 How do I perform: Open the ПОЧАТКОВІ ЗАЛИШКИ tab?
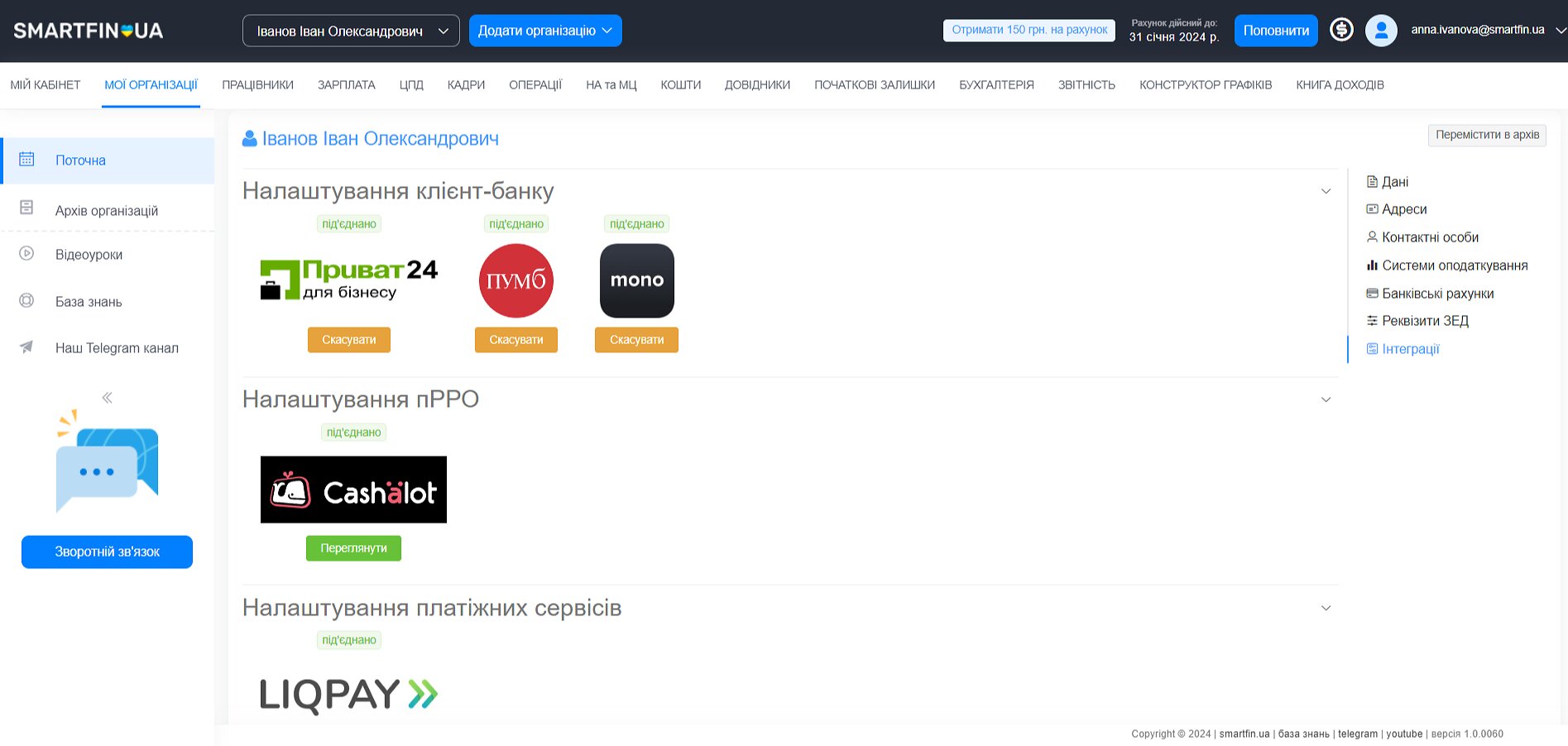pos(875,84)
